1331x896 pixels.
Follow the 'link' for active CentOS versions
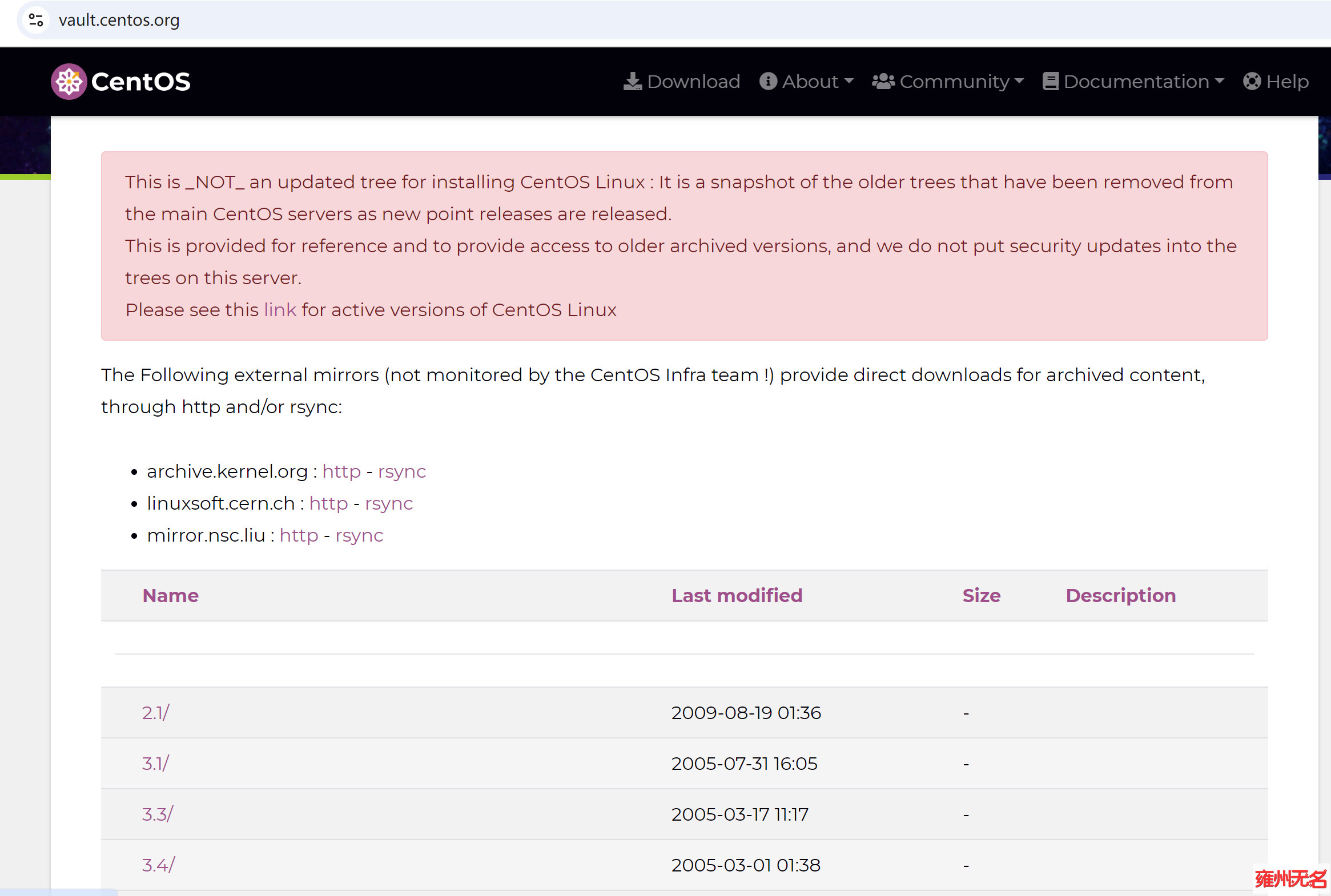280,310
